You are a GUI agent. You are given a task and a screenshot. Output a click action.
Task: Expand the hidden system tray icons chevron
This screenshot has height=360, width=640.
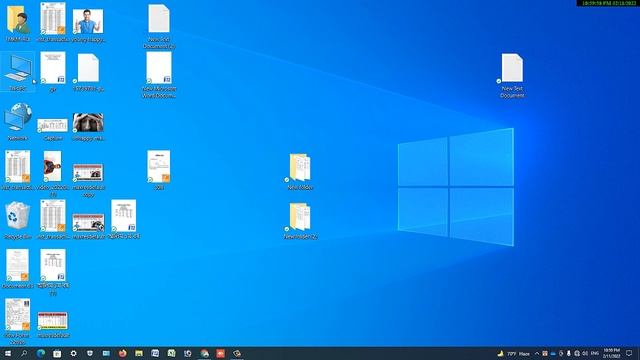click(537, 353)
